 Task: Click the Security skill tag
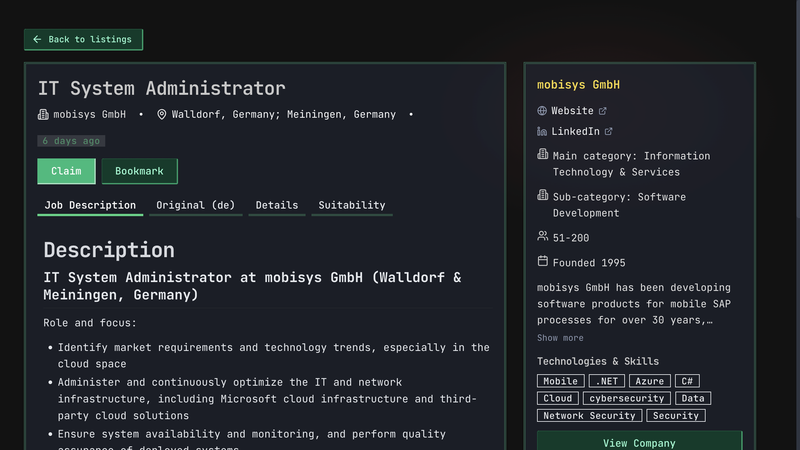point(676,416)
